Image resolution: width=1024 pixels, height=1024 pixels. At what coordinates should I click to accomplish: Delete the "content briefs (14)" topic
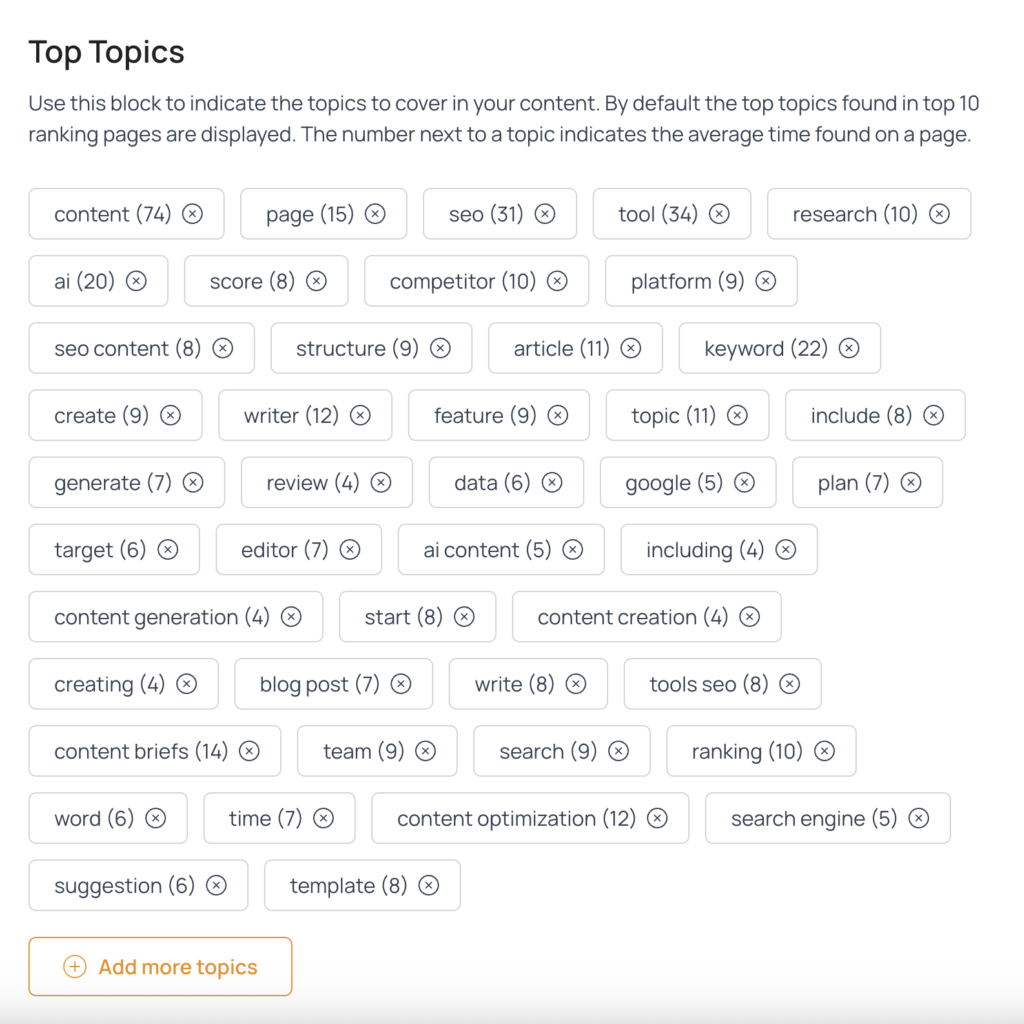[249, 751]
